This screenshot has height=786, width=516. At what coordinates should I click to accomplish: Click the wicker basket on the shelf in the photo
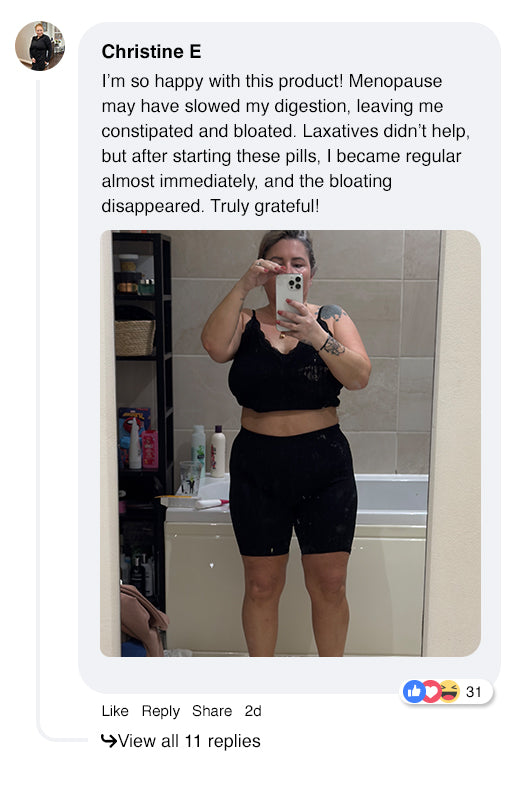pos(135,337)
